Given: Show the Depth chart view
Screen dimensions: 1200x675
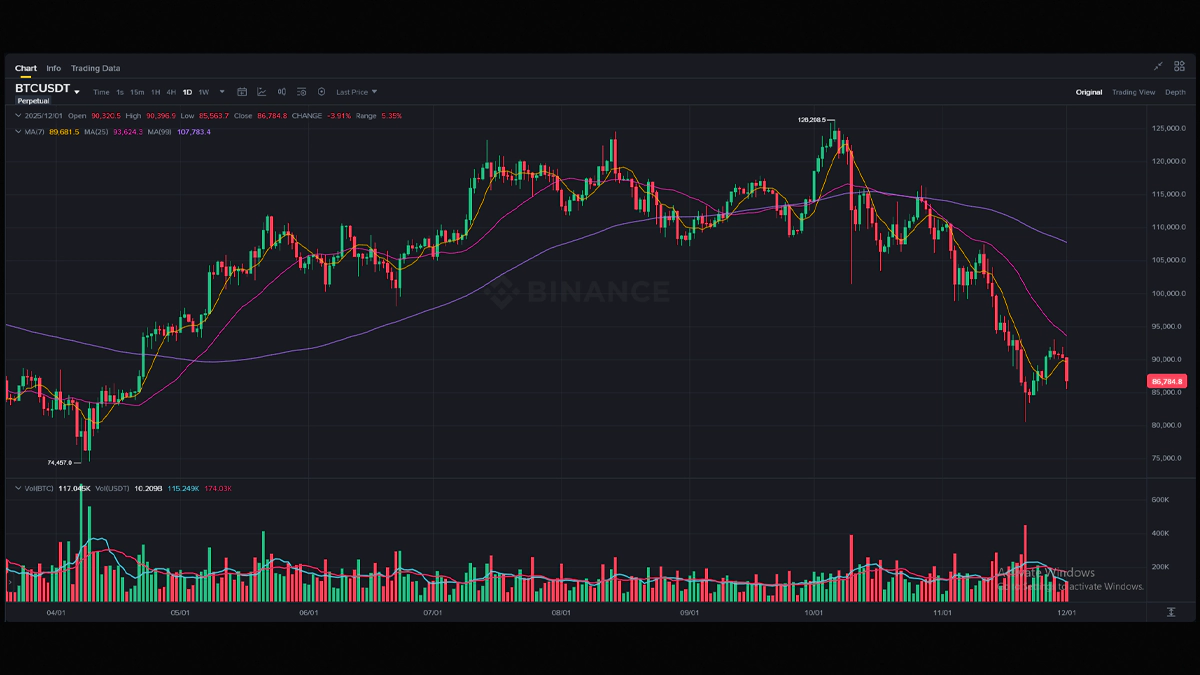Looking at the screenshot, I should pos(1175,92).
